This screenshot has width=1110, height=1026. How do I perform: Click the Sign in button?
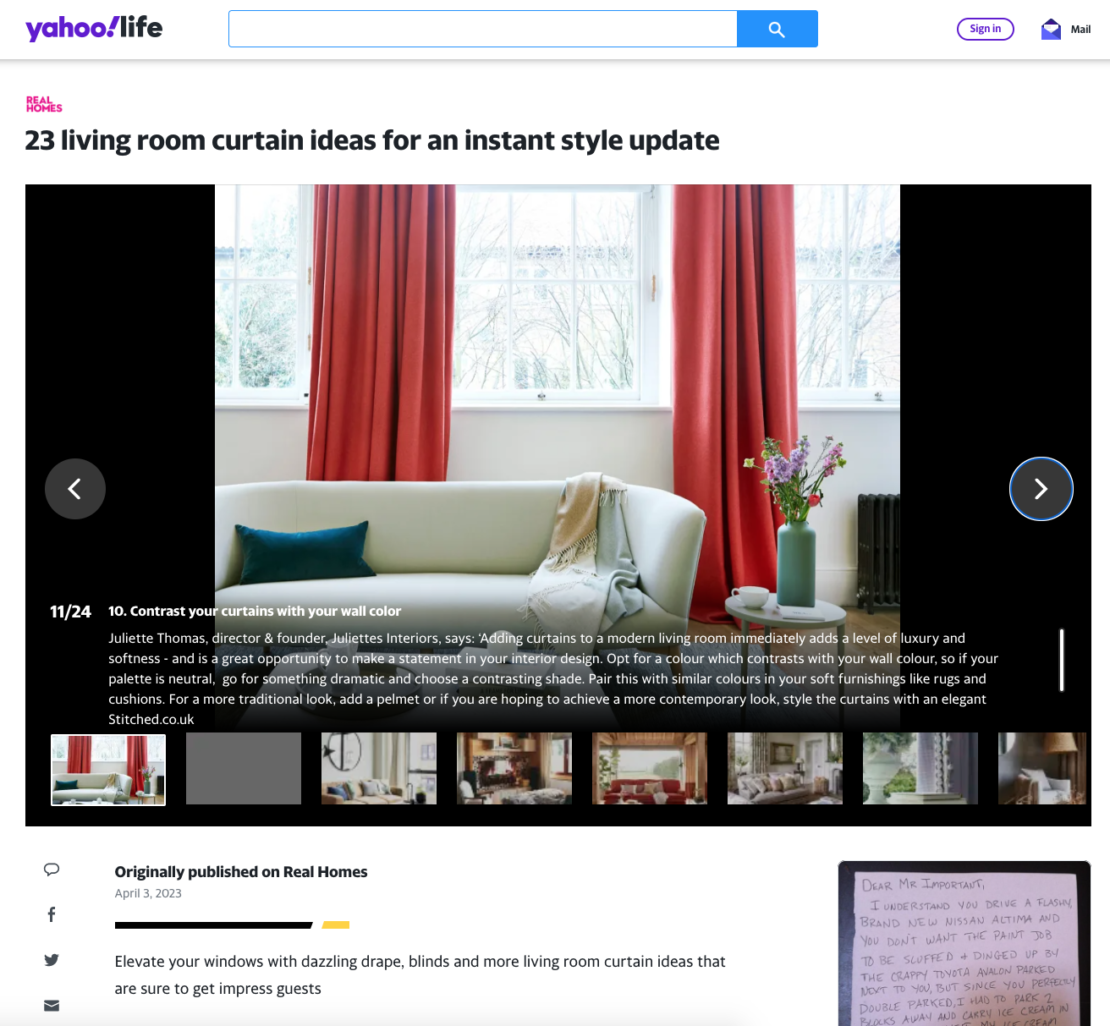coord(985,28)
